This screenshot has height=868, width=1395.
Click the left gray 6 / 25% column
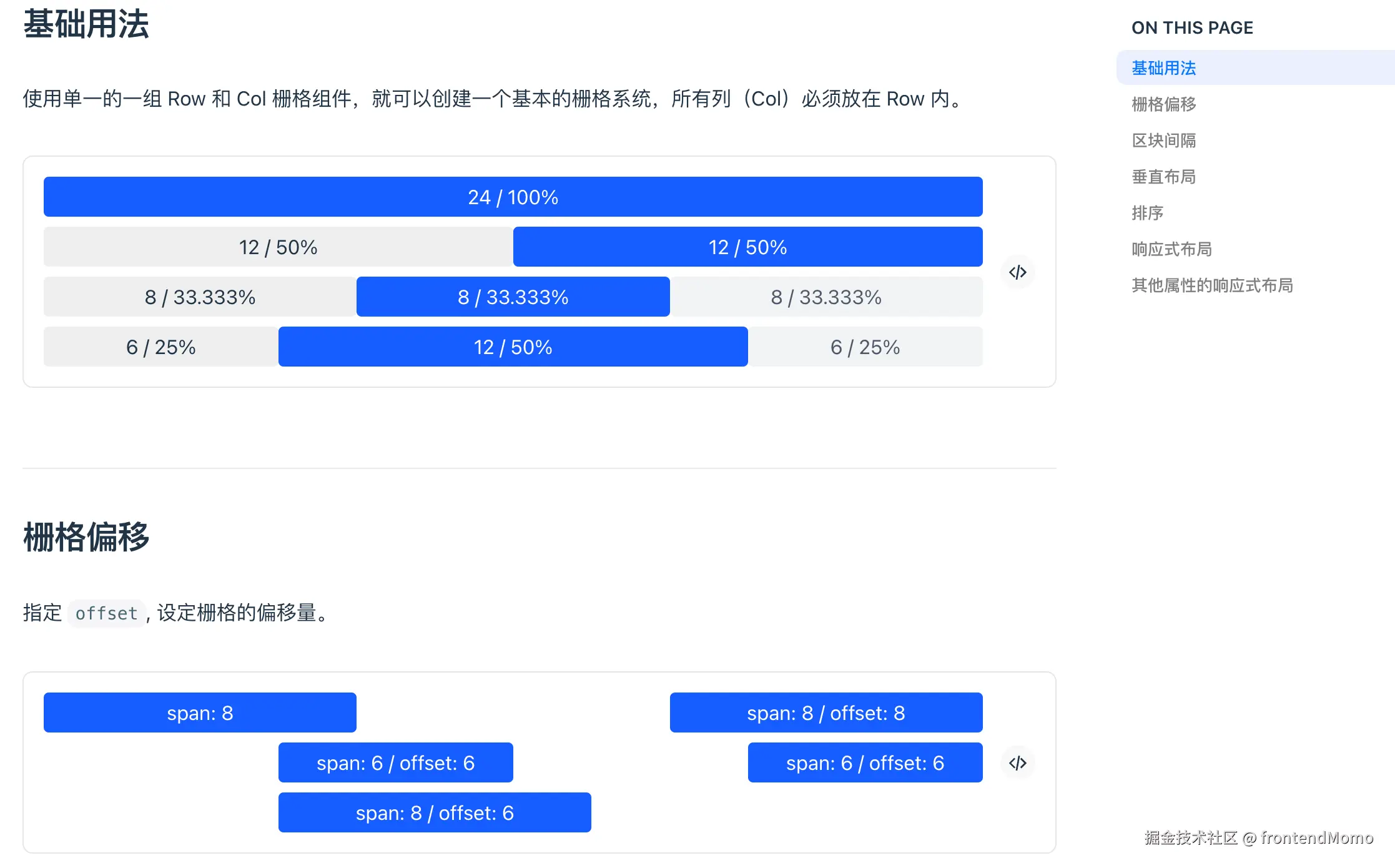point(160,347)
